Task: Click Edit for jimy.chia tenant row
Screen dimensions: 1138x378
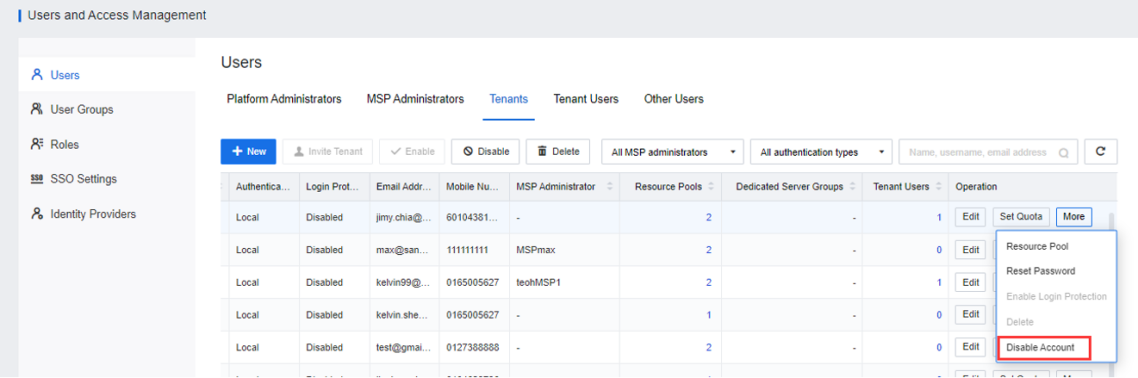Action: click(970, 216)
